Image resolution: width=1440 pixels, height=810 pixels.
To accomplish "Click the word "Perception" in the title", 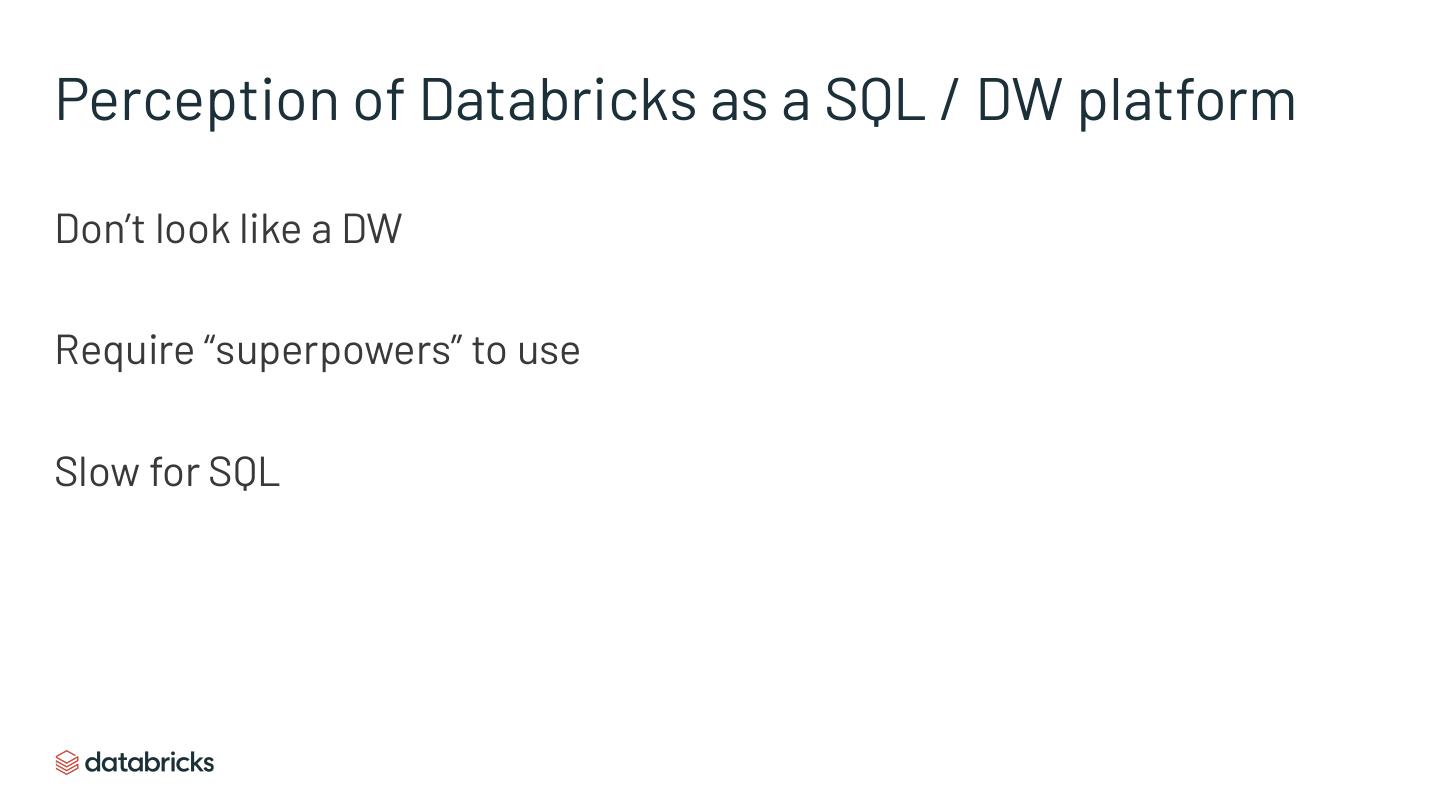I will [x=197, y=100].
